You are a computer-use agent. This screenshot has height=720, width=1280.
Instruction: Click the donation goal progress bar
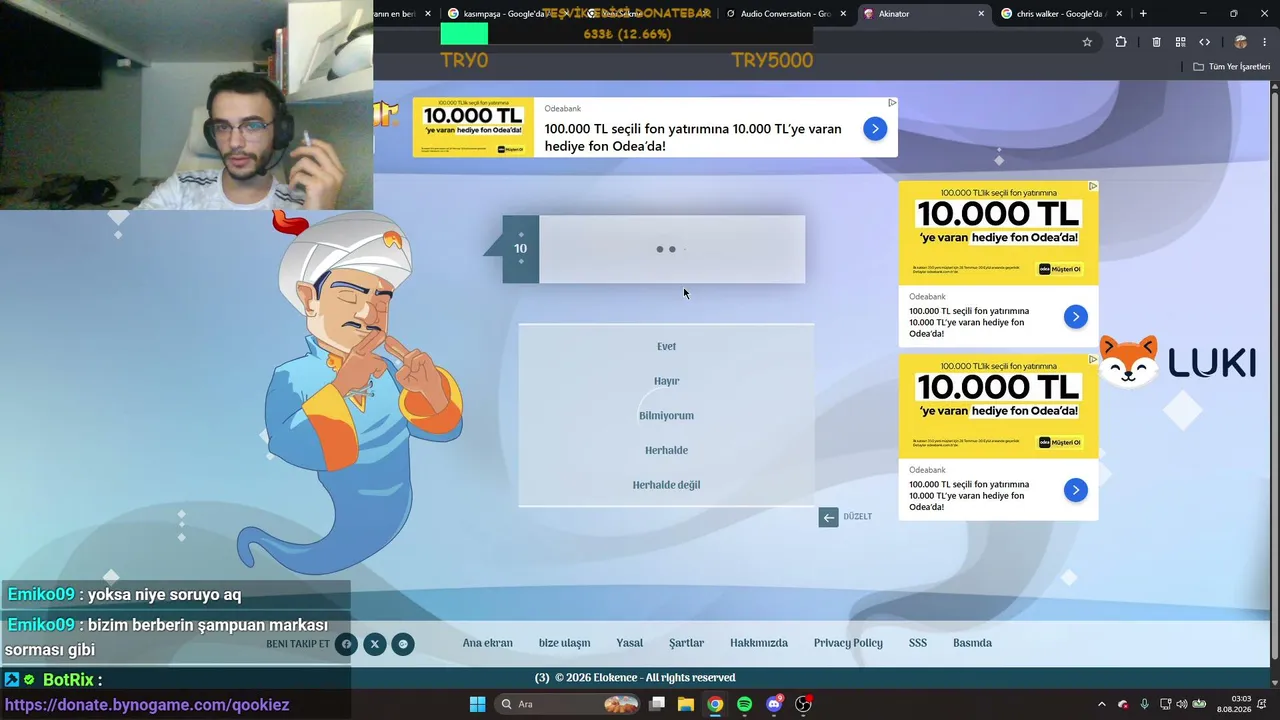[627, 34]
